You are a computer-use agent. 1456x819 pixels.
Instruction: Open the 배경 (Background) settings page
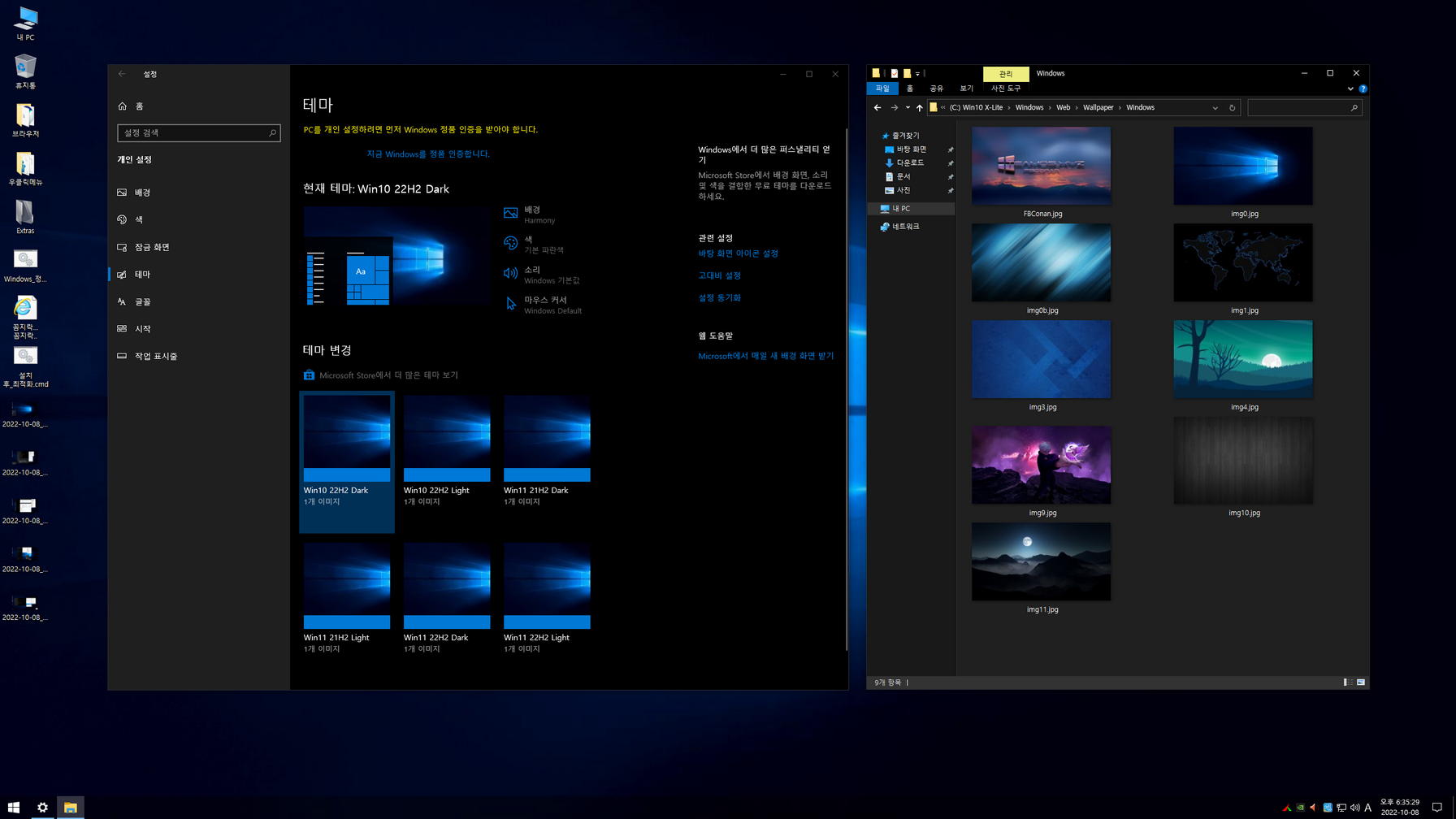point(199,193)
